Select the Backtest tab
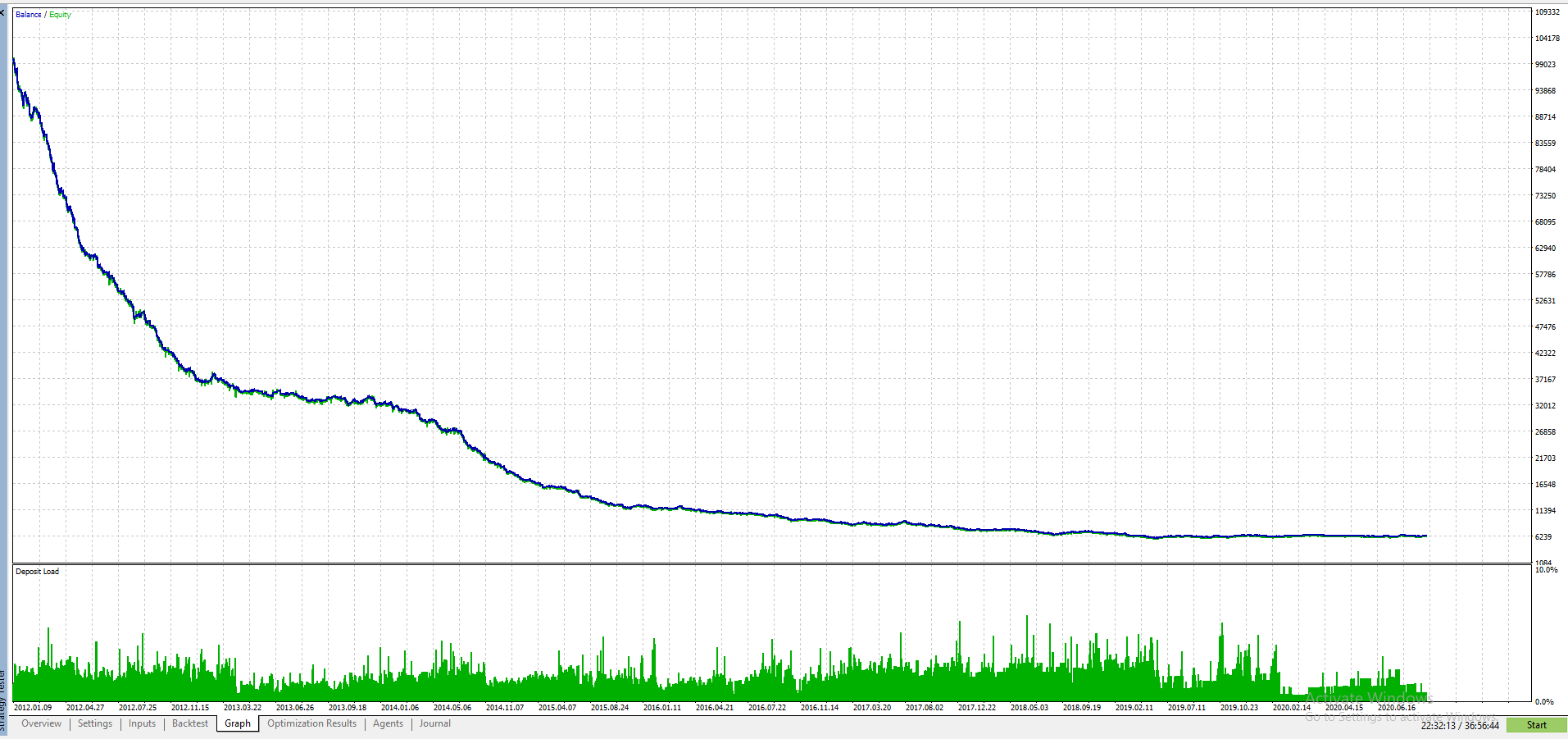This screenshot has width=1568, height=739. coord(190,723)
